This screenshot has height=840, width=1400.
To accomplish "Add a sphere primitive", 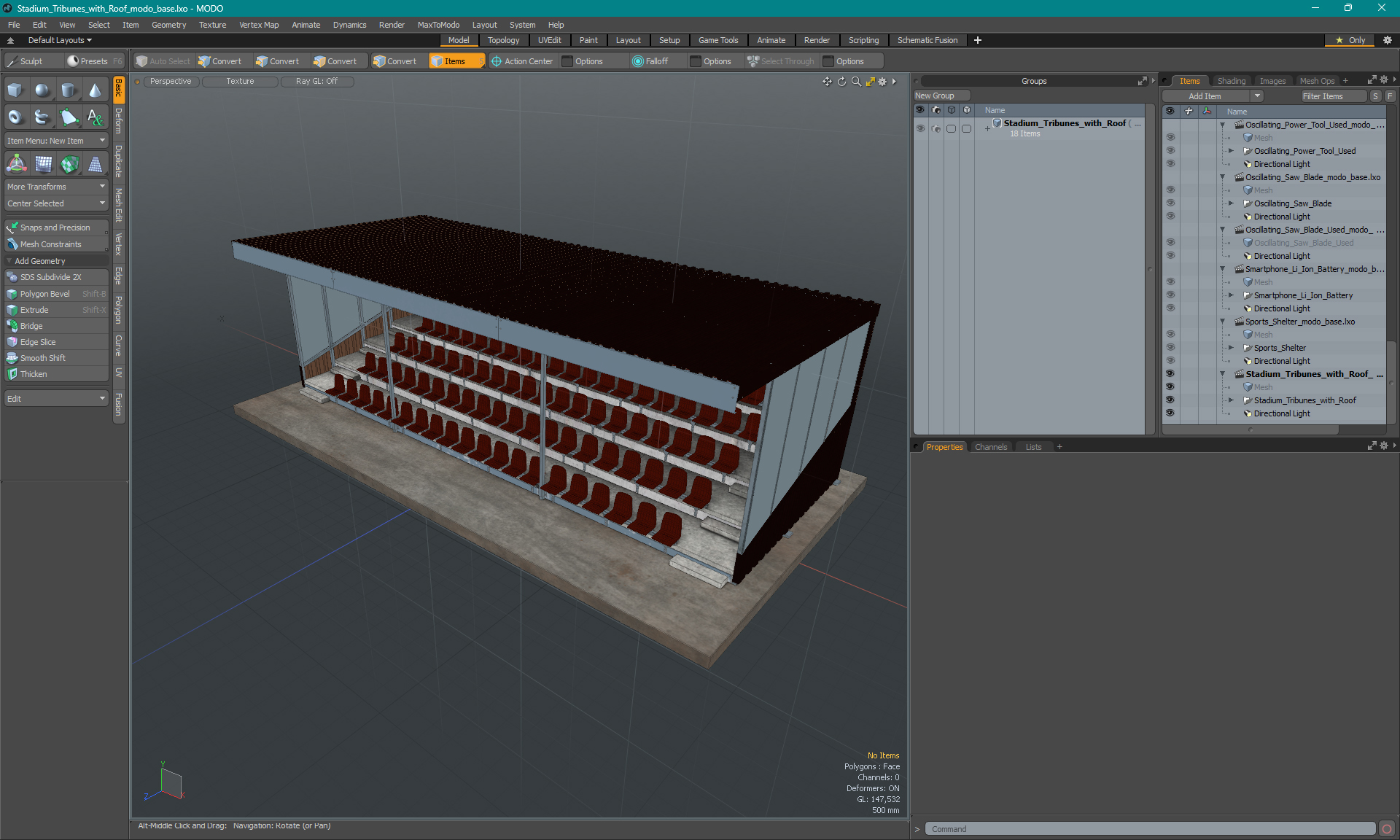I will pyautogui.click(x=42, y=90).
